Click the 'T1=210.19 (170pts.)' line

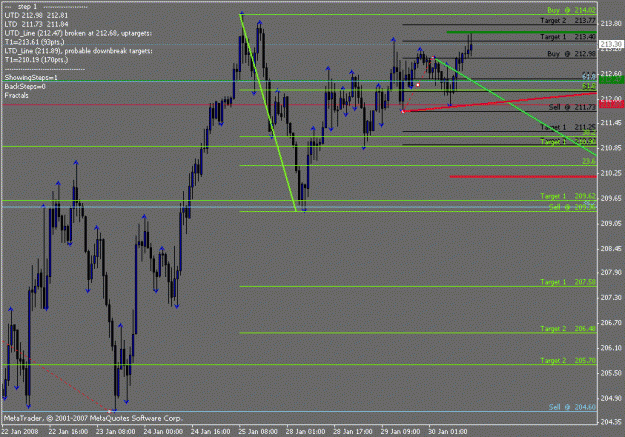36,60
